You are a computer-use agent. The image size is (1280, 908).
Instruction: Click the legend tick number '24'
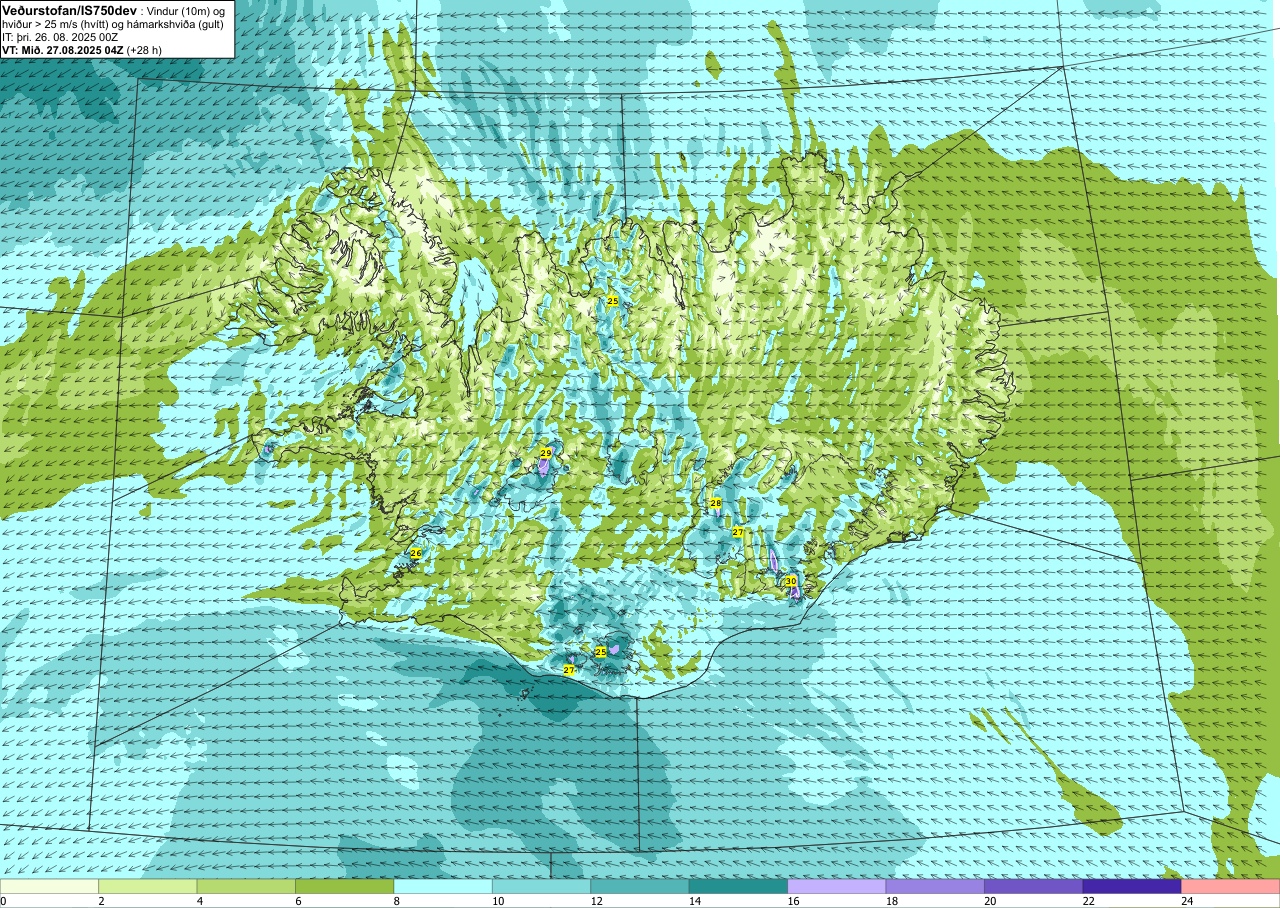pos(1188,901)
